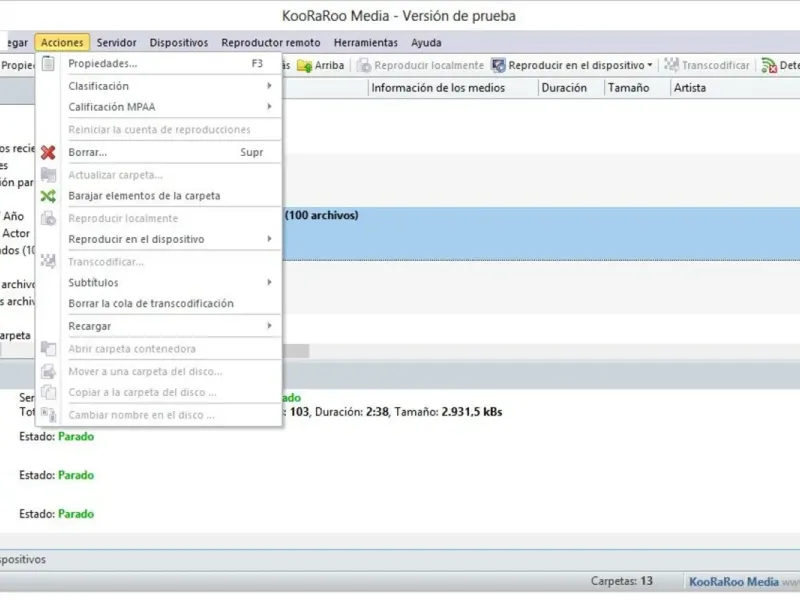This screenshot has width=800, height=600.
Task: Click the Actor tree item
Action: click(16, 233)
